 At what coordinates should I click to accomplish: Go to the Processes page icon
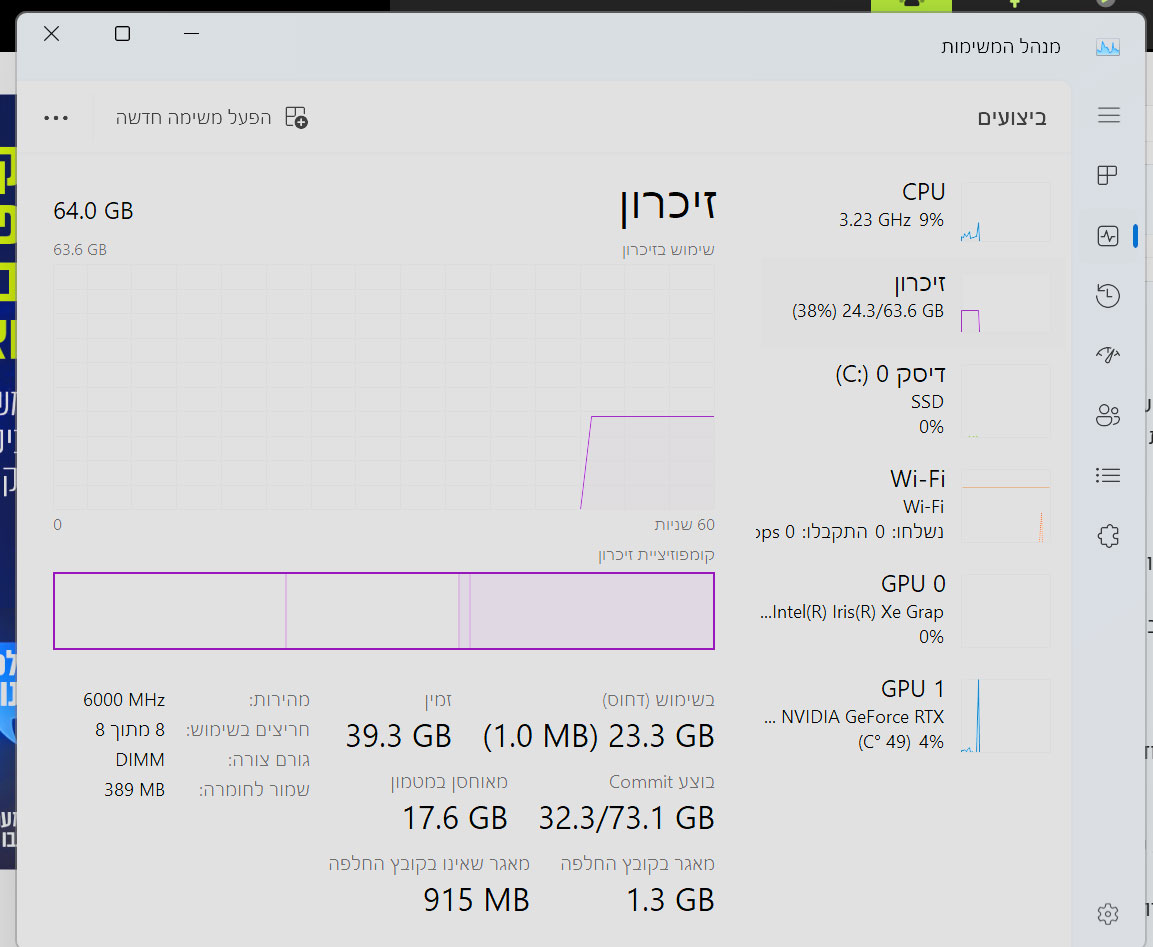[x=1108, y=176]
